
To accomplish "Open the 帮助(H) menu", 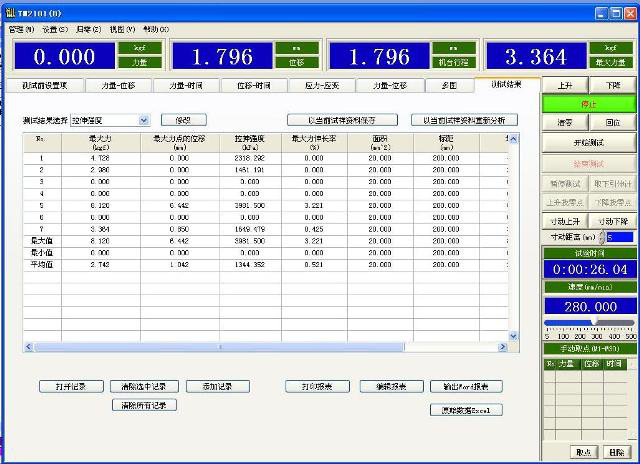I will tap(156, 29).
